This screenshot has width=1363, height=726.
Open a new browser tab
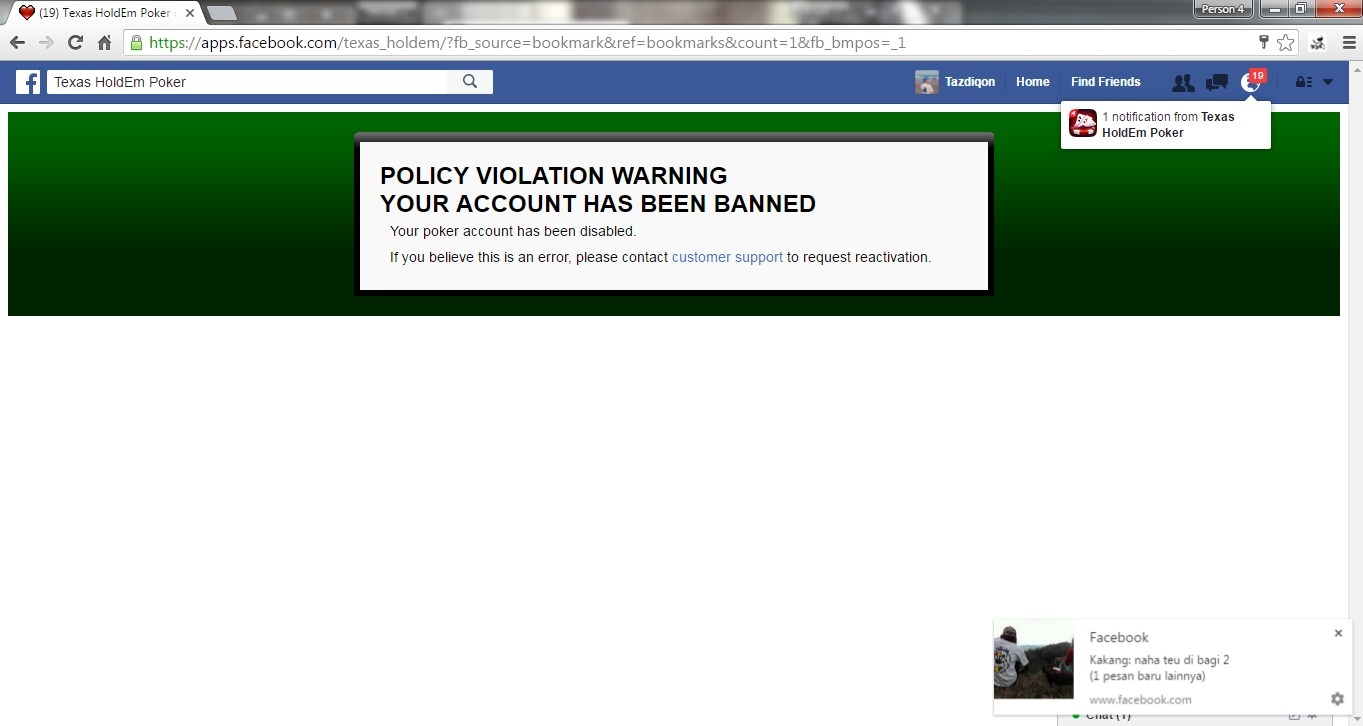[x=221, y=12]
